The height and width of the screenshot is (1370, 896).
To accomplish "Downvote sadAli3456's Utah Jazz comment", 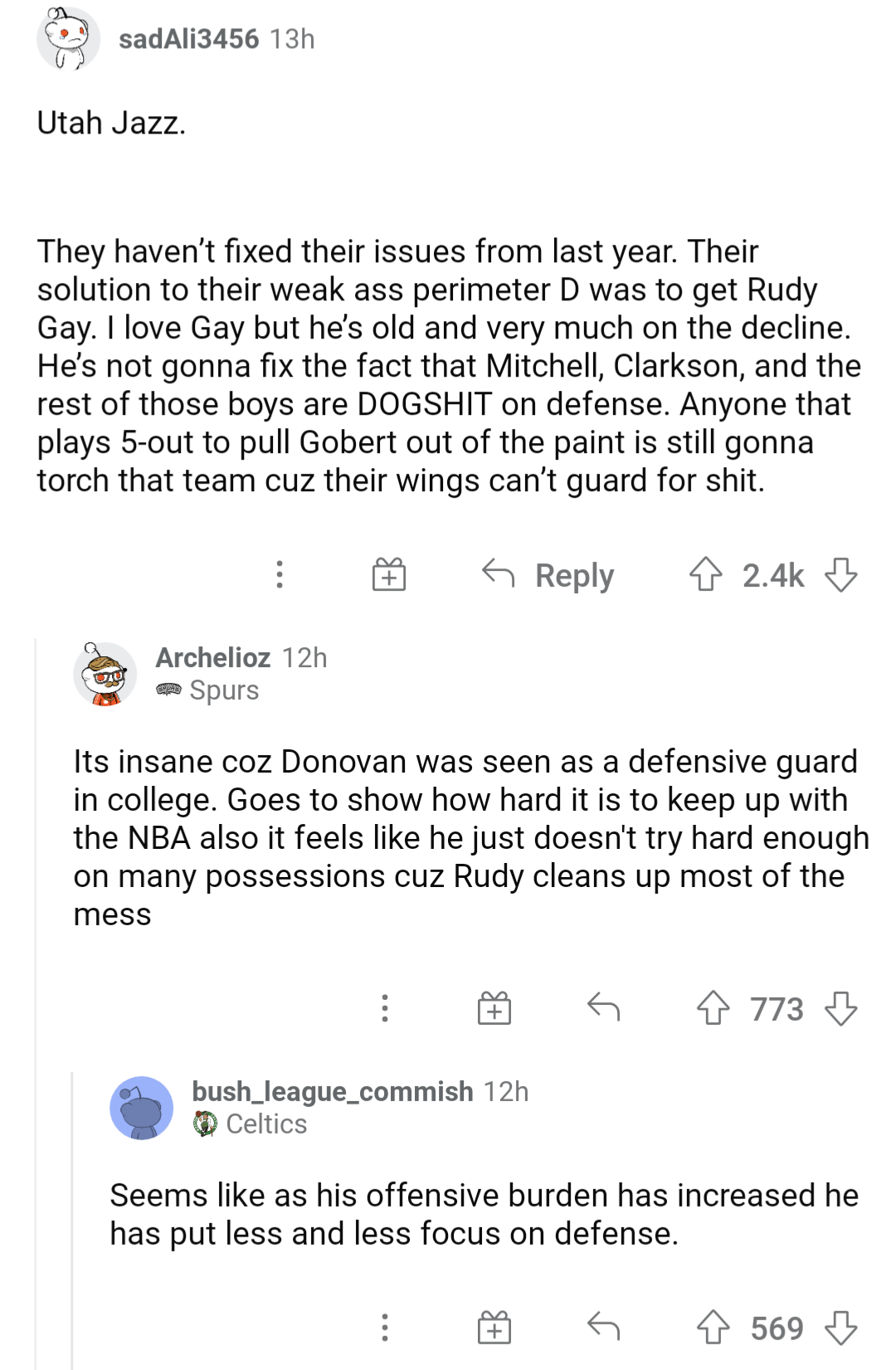I will (x=840, y=574).
